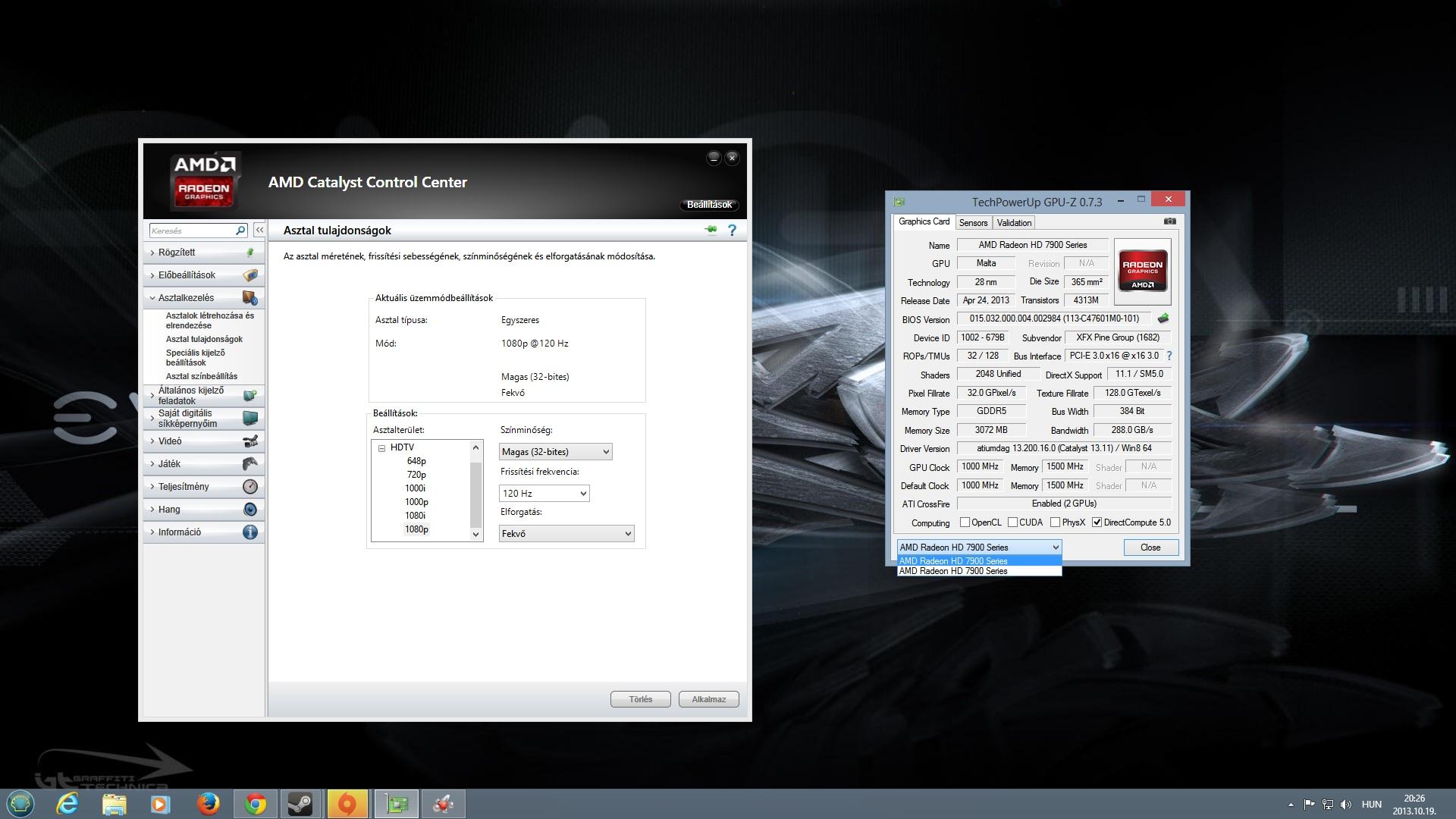Click the Információ info icon
The width and height of the screenshot is (1456, 819).
point(250,532)
